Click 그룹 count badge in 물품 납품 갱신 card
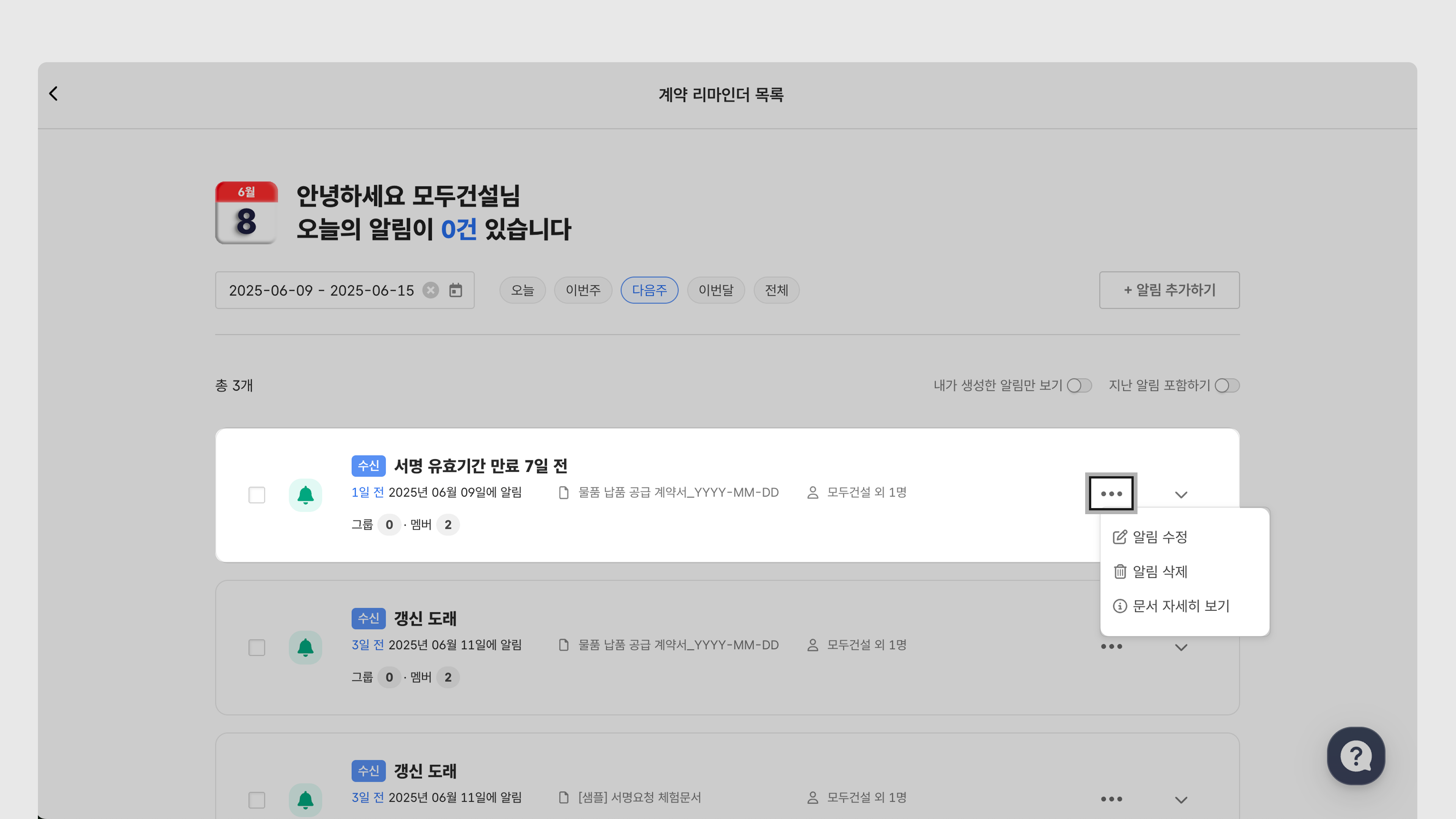Screen dimensions: 1456x819 [389, 678]
